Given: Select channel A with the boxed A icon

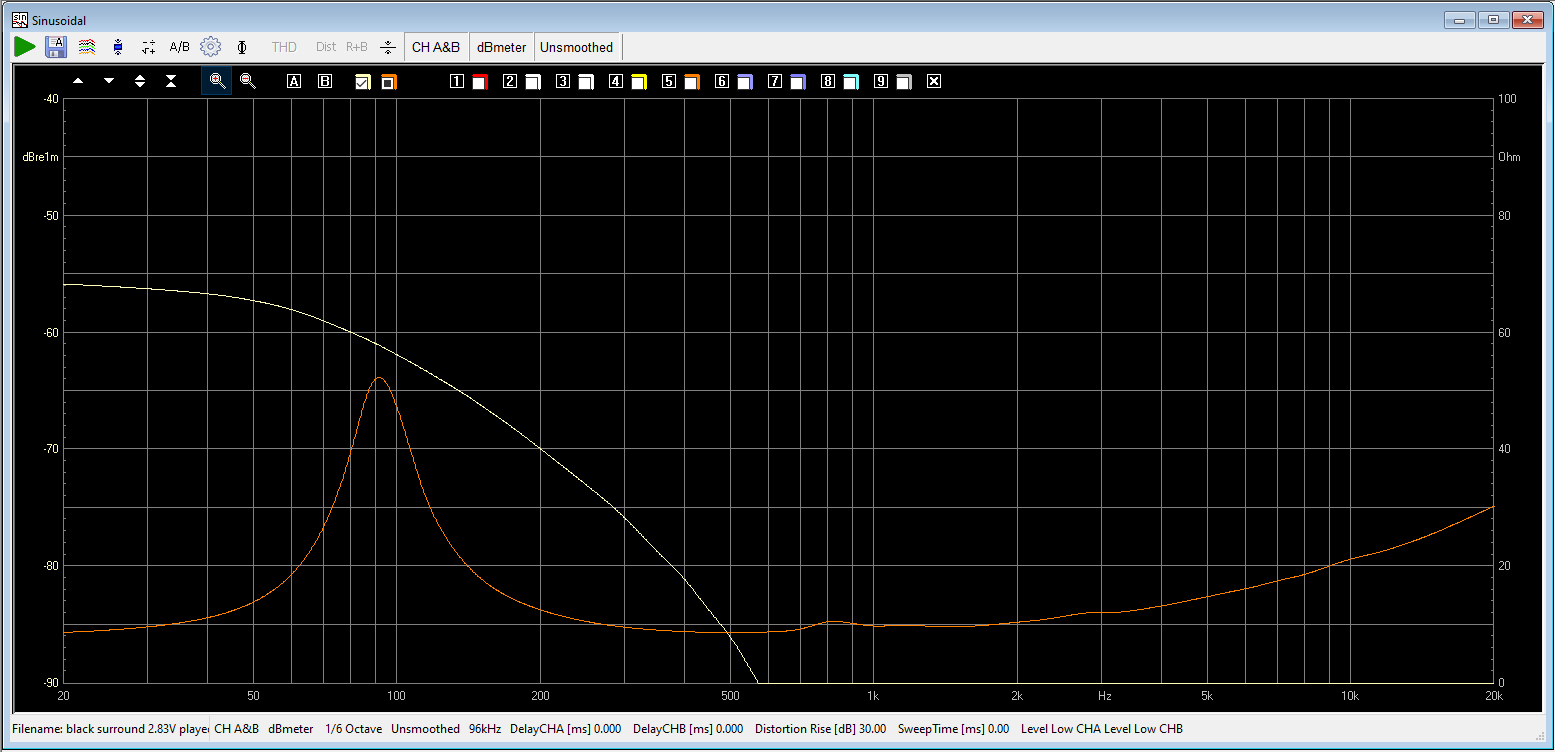Looking at the screenshot, I should 294,81.
